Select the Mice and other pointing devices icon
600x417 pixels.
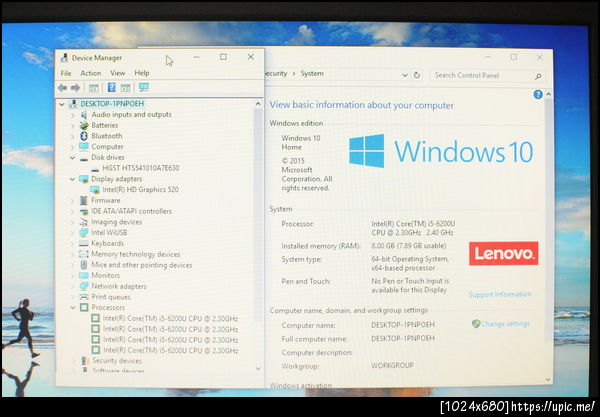pyautogui.click(x=84, y=265)
